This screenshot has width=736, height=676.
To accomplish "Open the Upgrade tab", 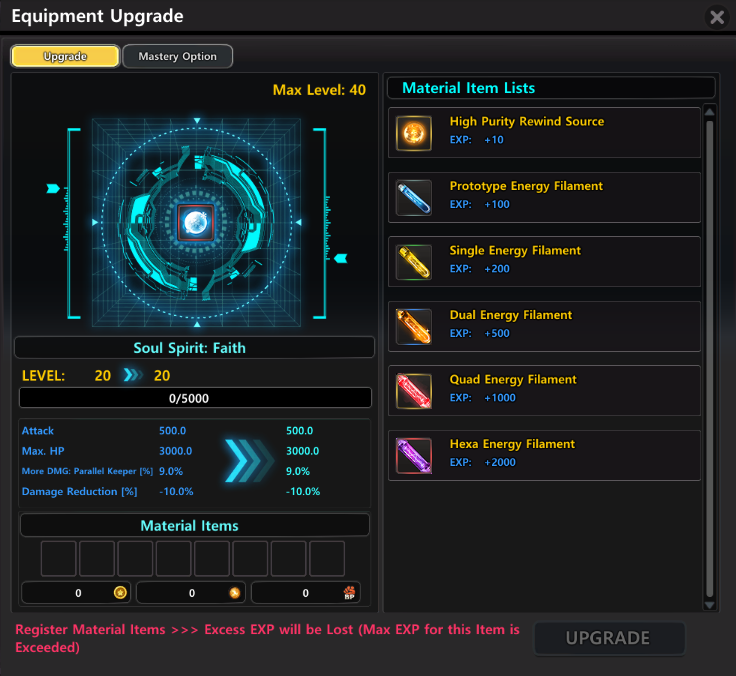I will (x=65, y=56).
